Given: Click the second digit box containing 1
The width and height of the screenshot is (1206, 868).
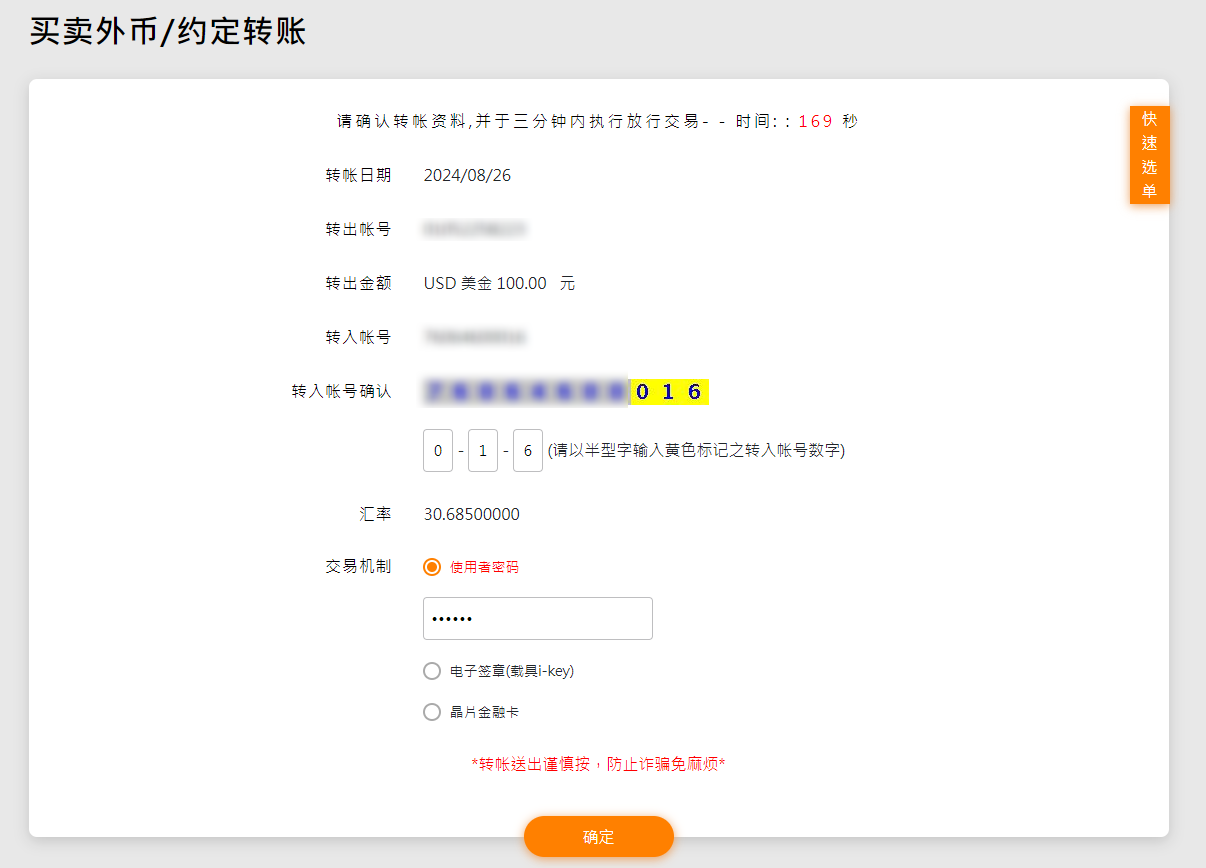Looking at the screenshot, I should 483,451.
